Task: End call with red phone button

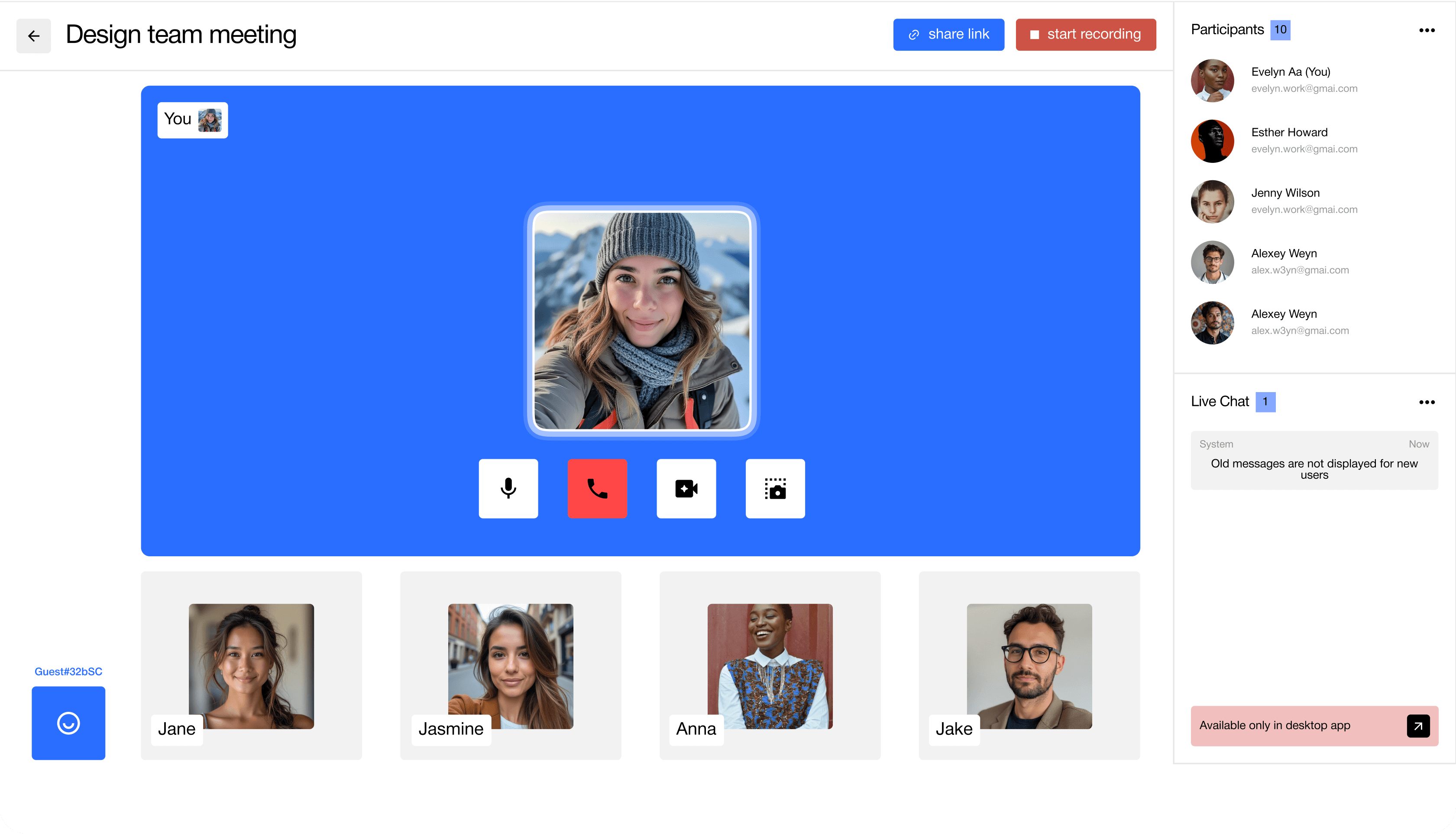Action: [597, 489]
